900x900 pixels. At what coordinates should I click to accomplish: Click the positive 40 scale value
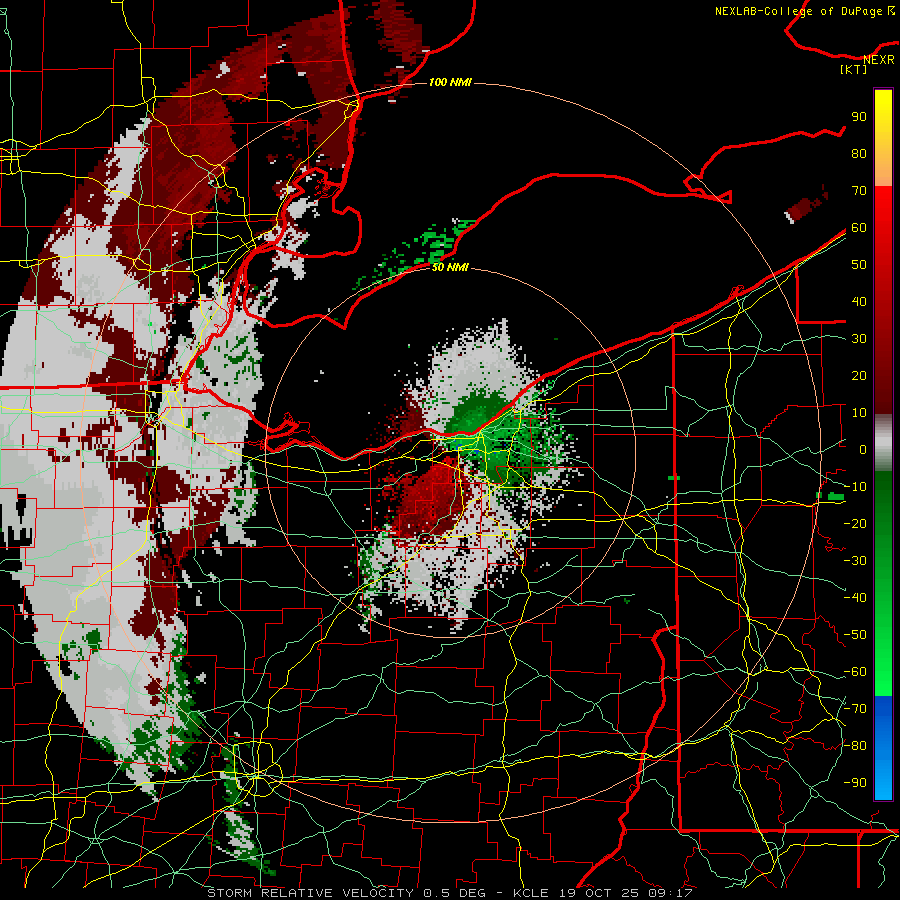859,301
